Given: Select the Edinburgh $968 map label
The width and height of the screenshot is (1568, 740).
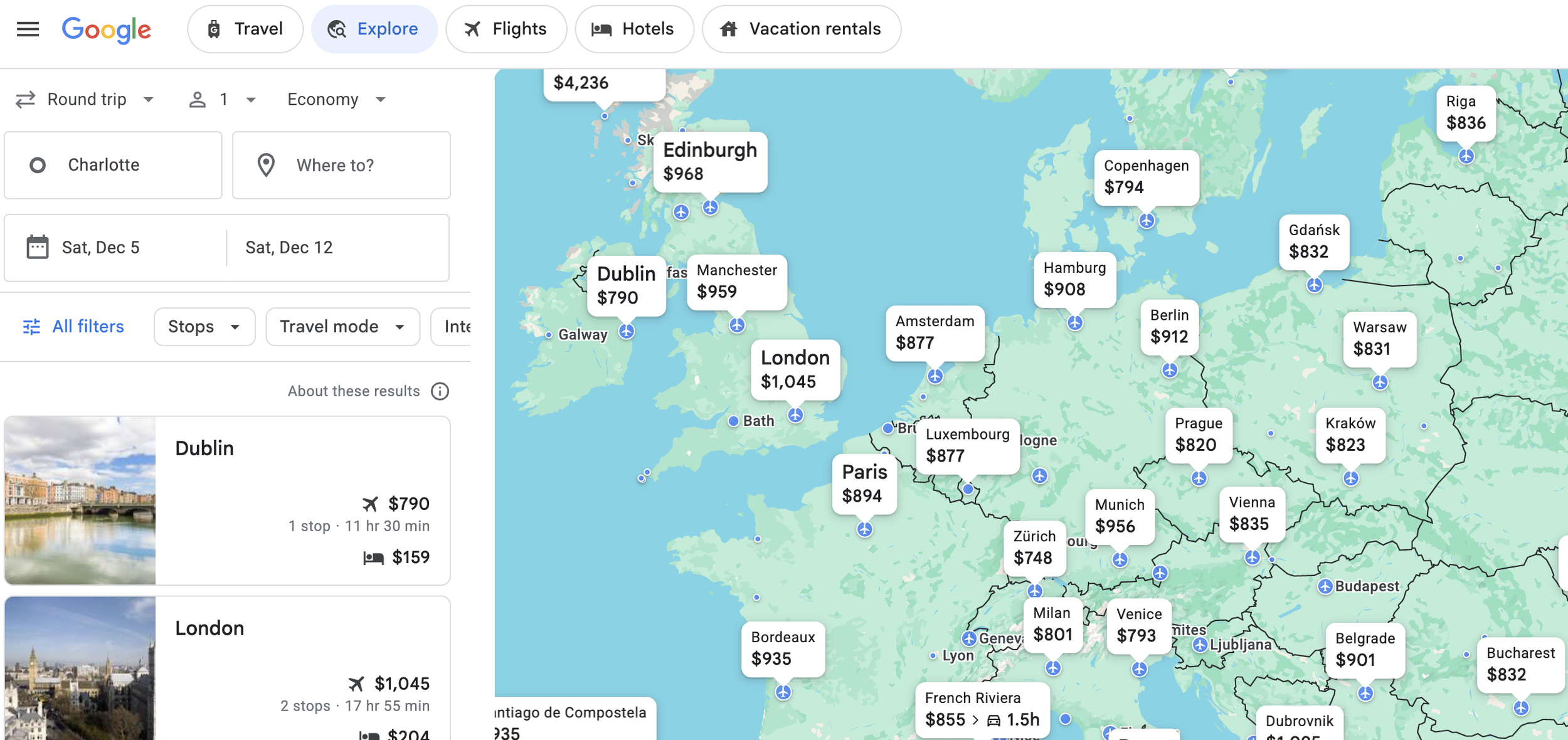Looking at the screenshot, I should pos(710,162).
